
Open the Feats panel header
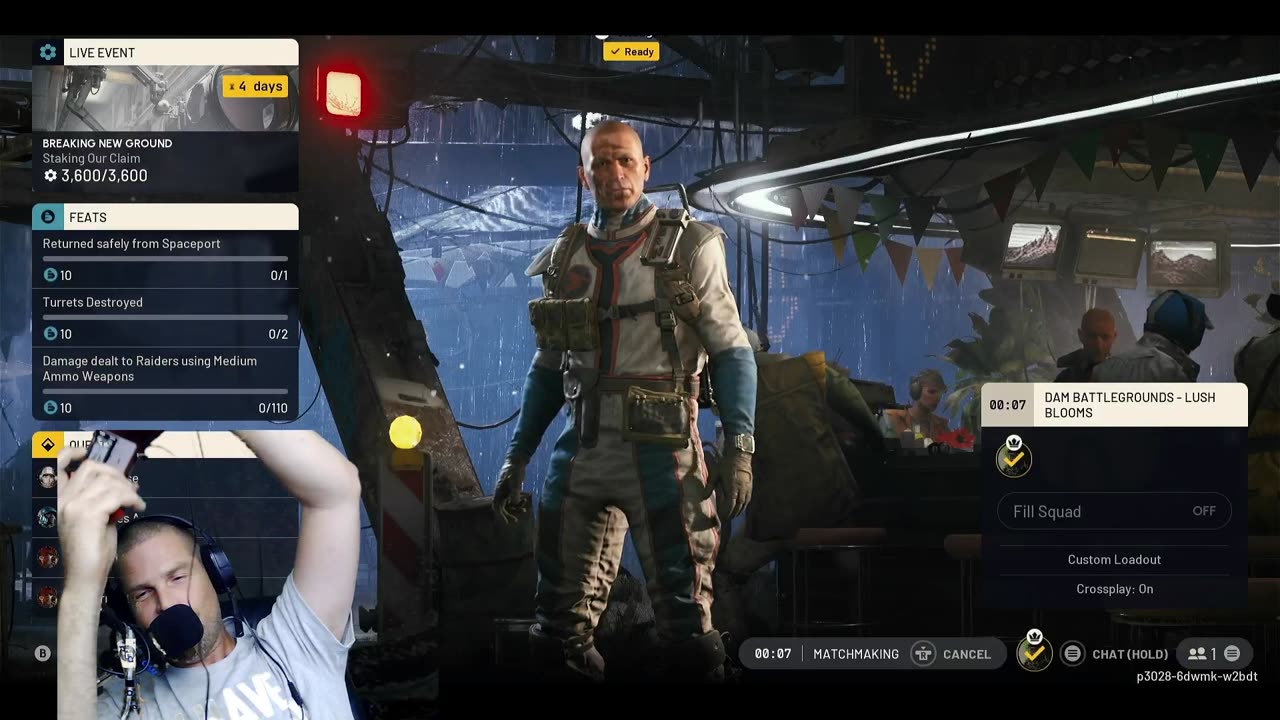tap(165, 217)
